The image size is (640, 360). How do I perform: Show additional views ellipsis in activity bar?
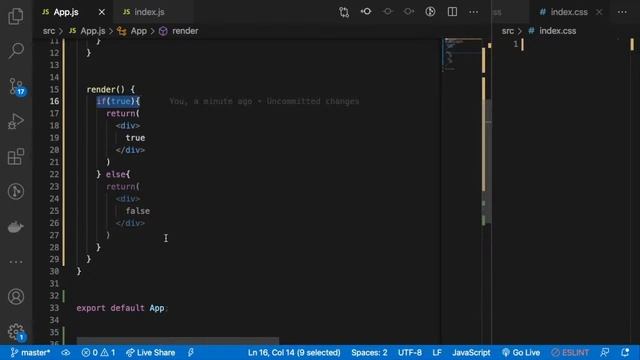(x=16, y=262)
